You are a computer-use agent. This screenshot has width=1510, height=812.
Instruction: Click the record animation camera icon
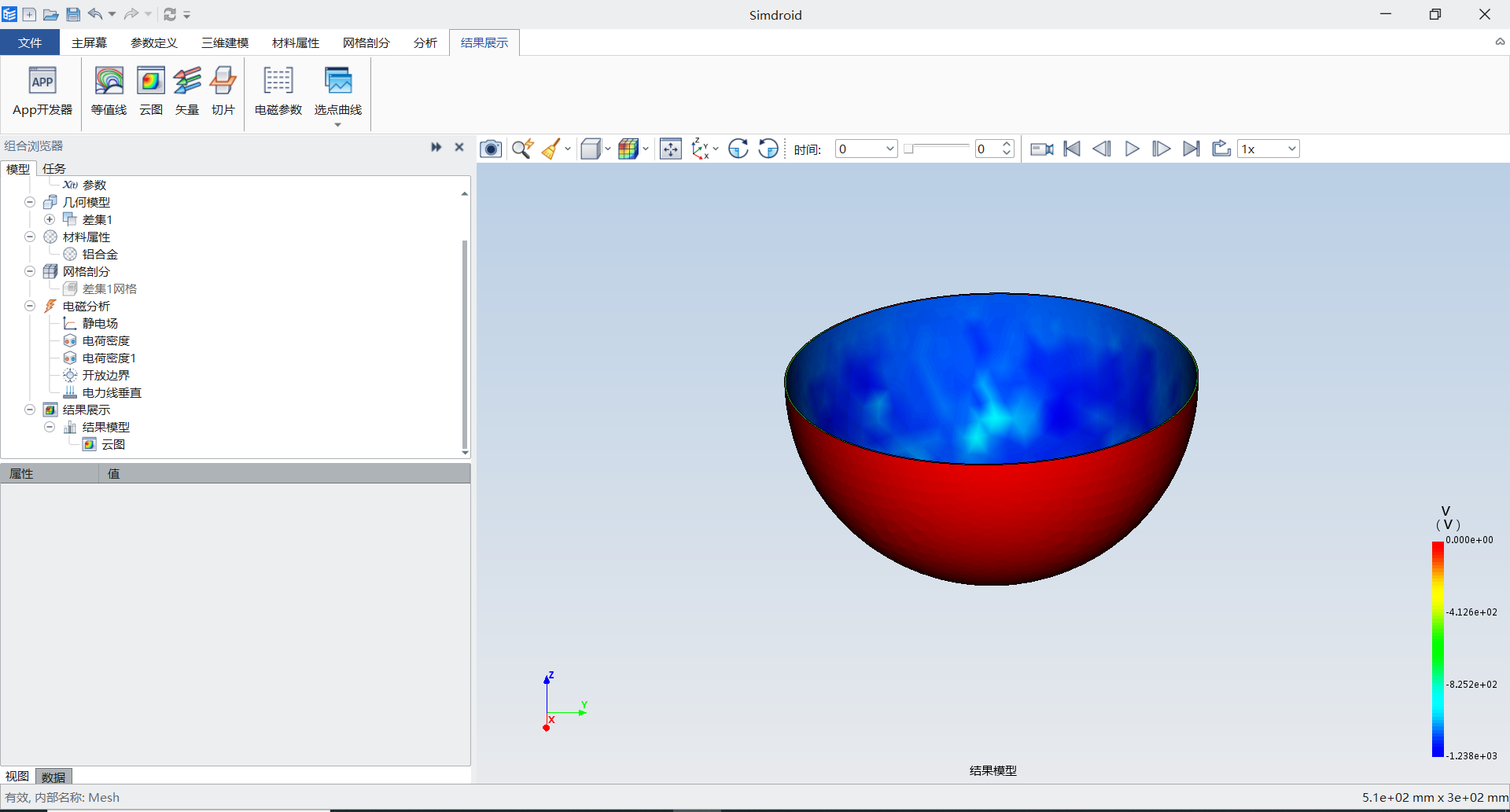(x=1042, y=149)
